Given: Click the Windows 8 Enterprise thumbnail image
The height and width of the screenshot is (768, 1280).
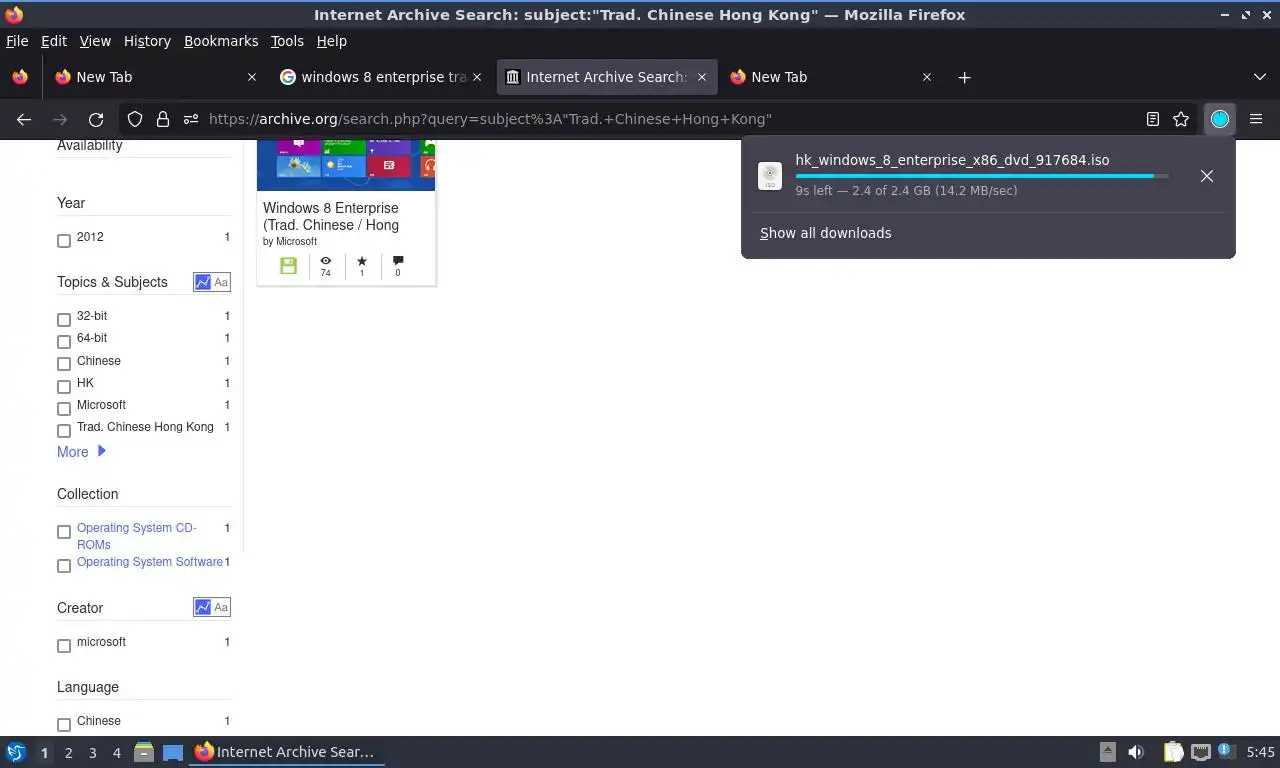Looking at the screenshot, I should coord(346,165).
